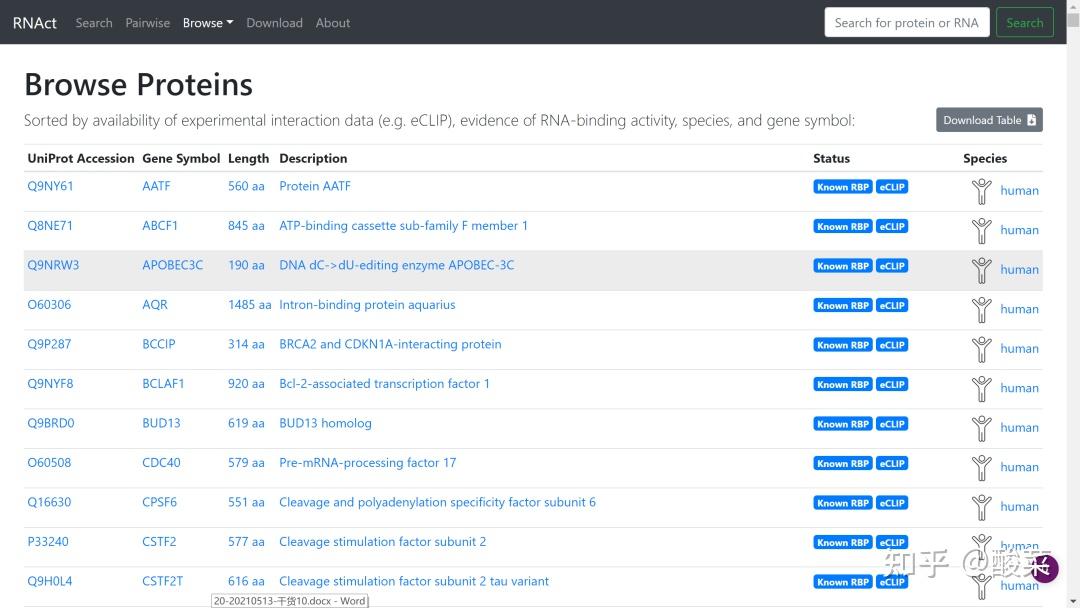Click the human figure icon for AQR

tap(981, 309)
